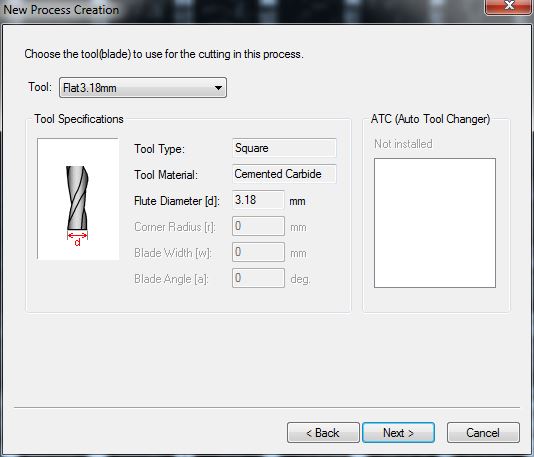The height and width of the screenshot is (457, 534).
Task: Click the Corner Radius input field
Action: [x=258, y=226]
